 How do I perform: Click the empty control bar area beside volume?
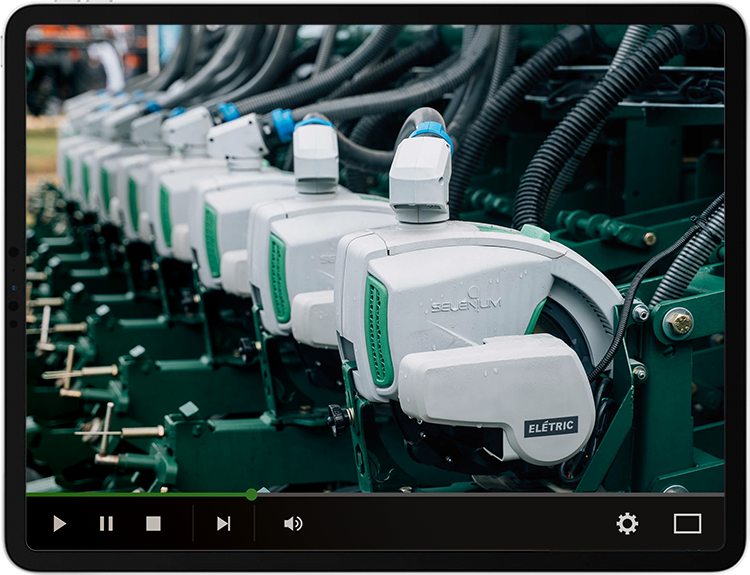click(450, 523)
